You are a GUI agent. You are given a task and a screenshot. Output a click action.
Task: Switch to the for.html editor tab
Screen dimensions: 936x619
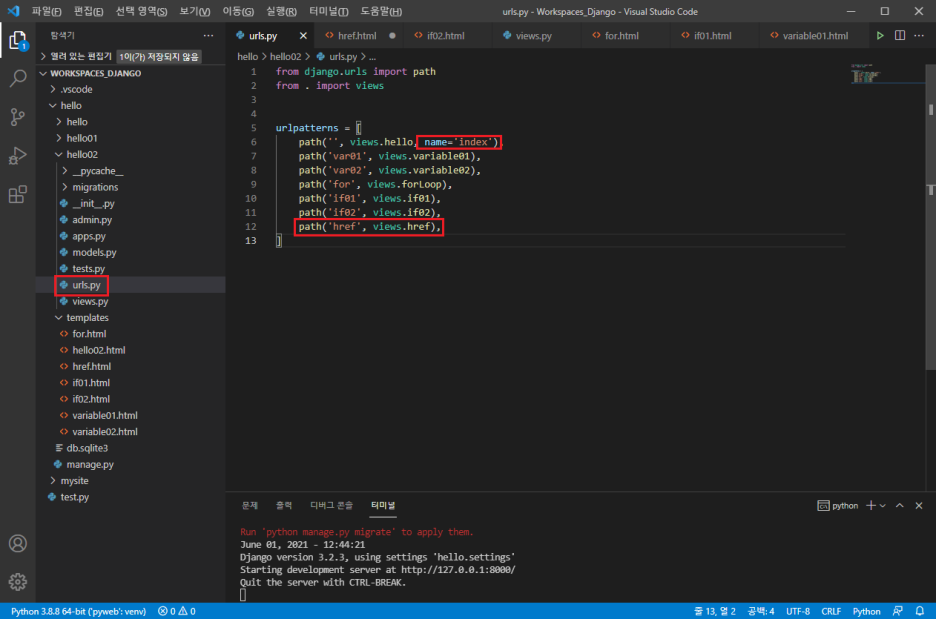coord(621,36)
